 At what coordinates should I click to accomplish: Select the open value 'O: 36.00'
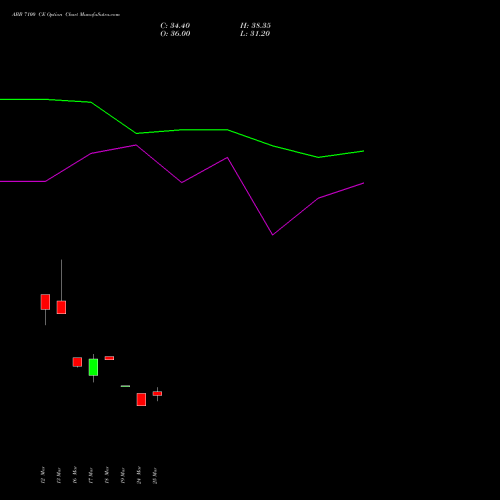(x=175, y=34)
